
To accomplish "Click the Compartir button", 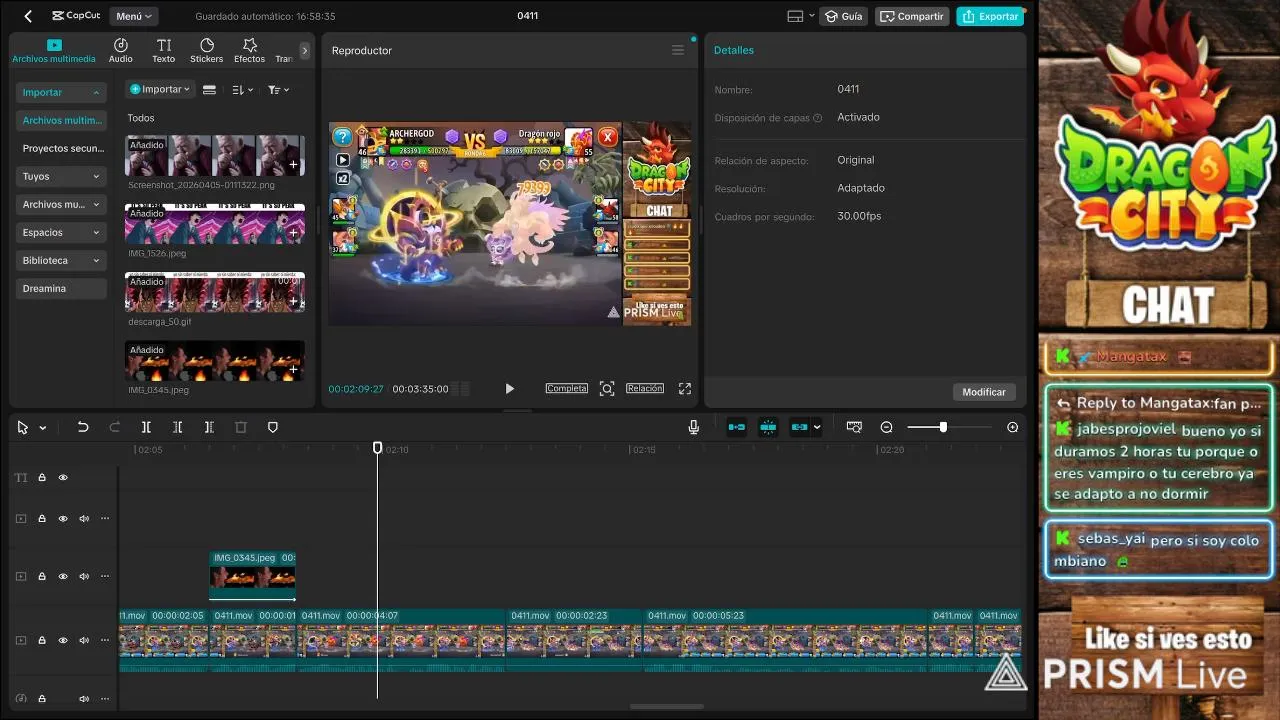I will pyautogui.click(x=912, y=16).
